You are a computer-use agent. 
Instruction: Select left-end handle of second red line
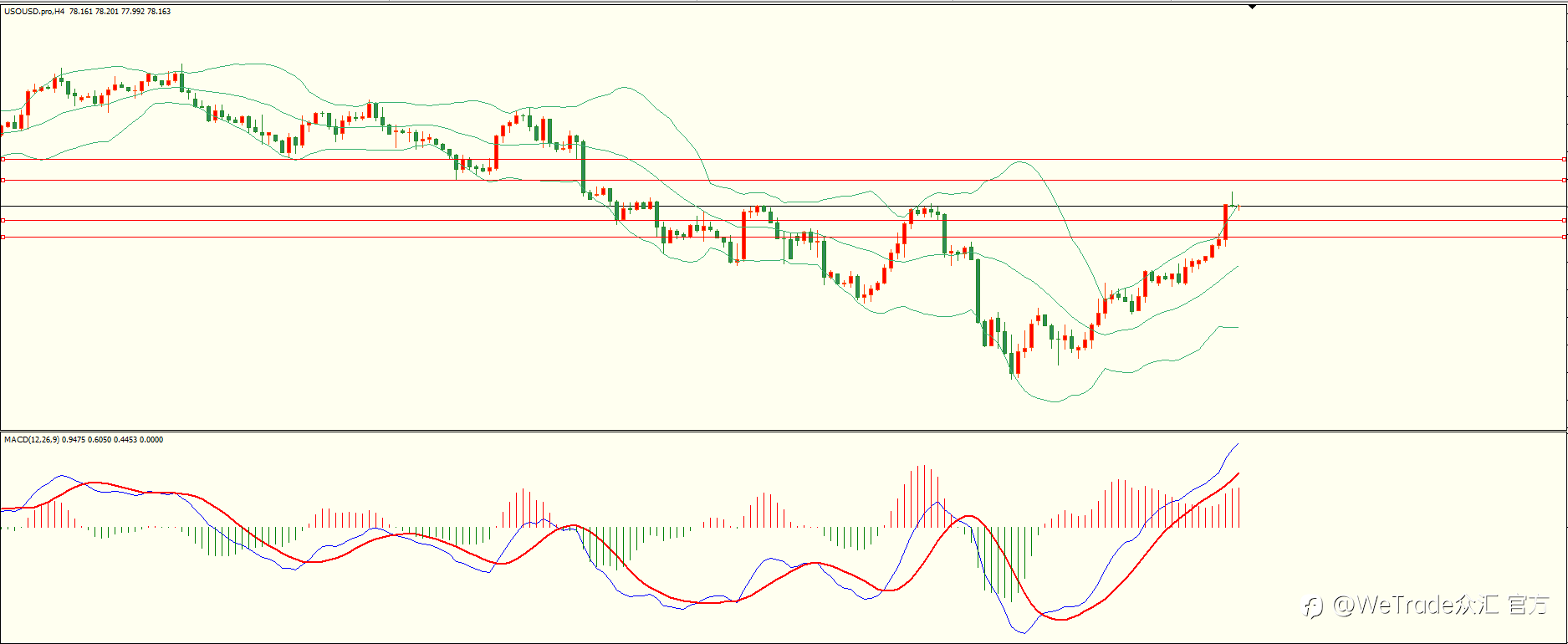(x=3, y=180)
